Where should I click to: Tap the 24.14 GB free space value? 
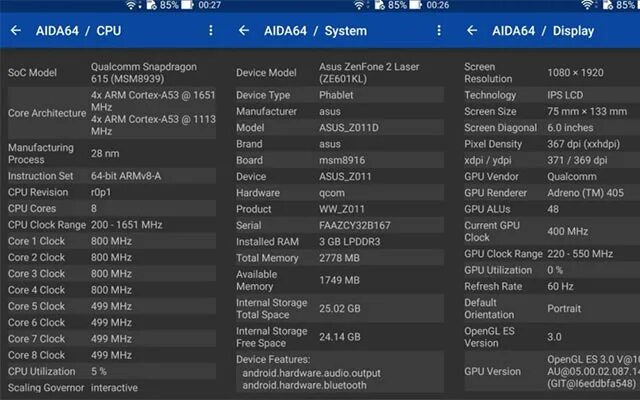340,337
